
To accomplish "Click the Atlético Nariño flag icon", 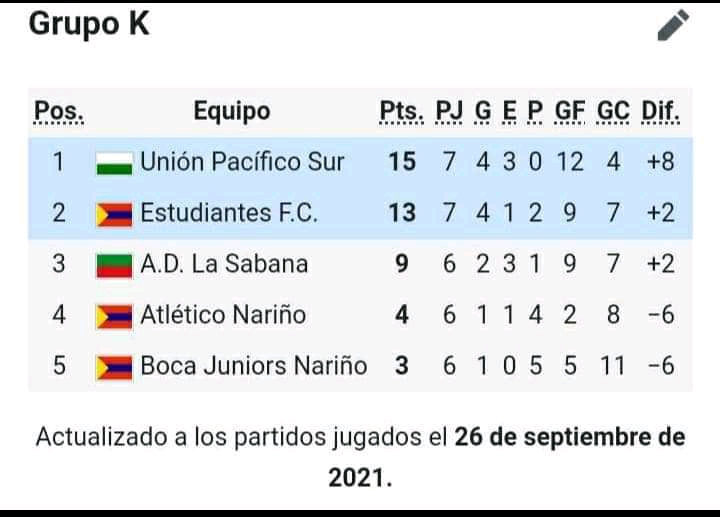I will click(x=114, y=317).
